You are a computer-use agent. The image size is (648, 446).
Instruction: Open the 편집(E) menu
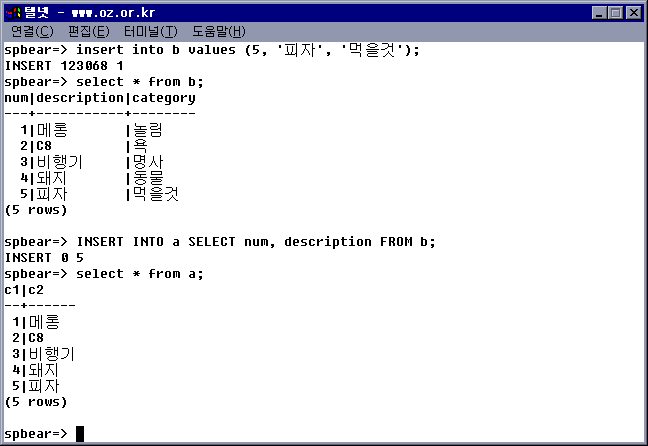point(89,31)
